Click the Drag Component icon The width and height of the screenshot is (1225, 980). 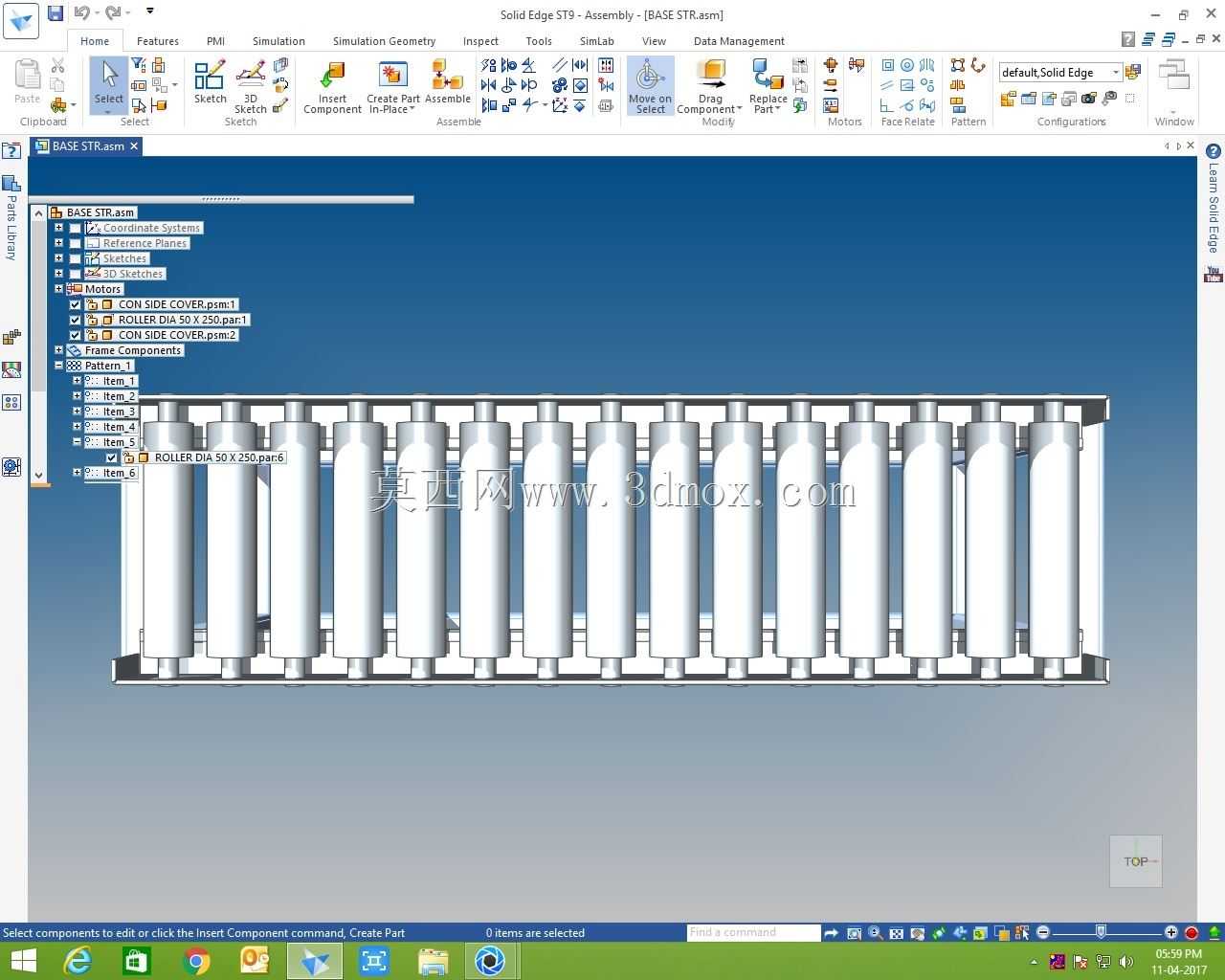coord(710,87)
